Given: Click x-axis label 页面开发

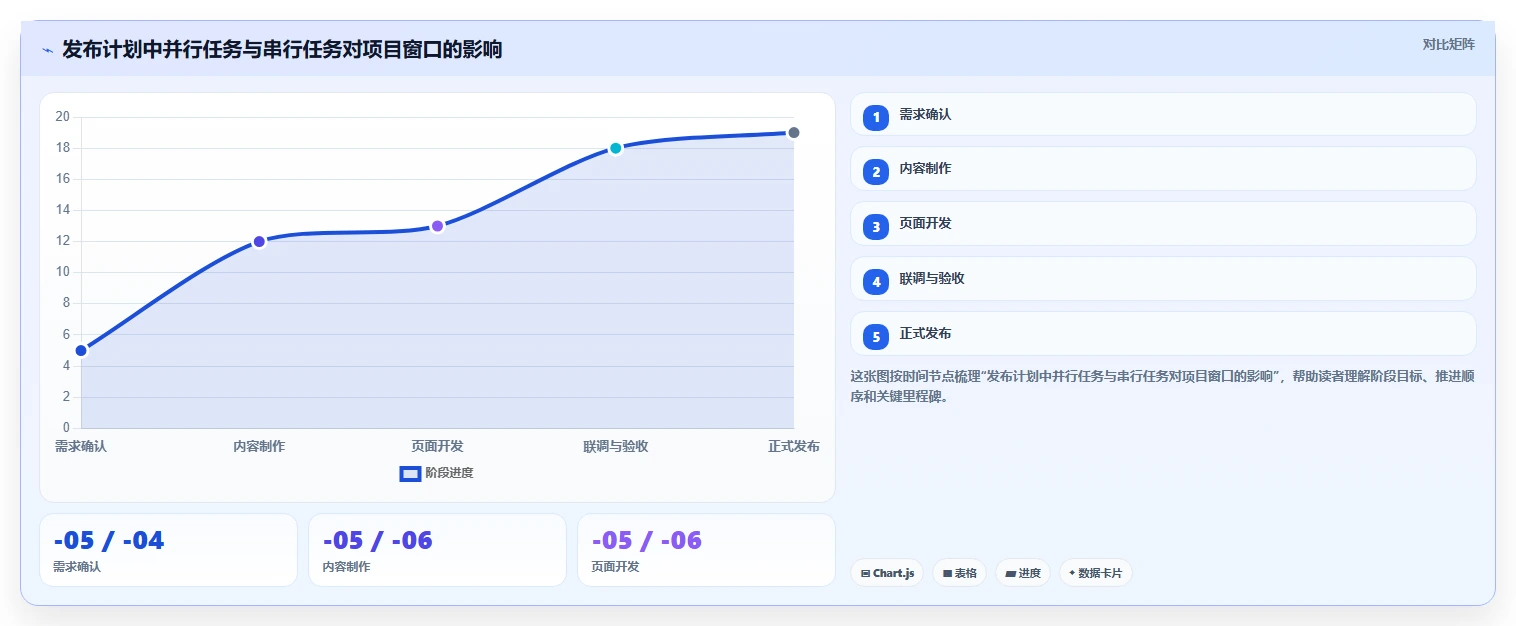Looking at the screenshot, I should coord(437,446).
